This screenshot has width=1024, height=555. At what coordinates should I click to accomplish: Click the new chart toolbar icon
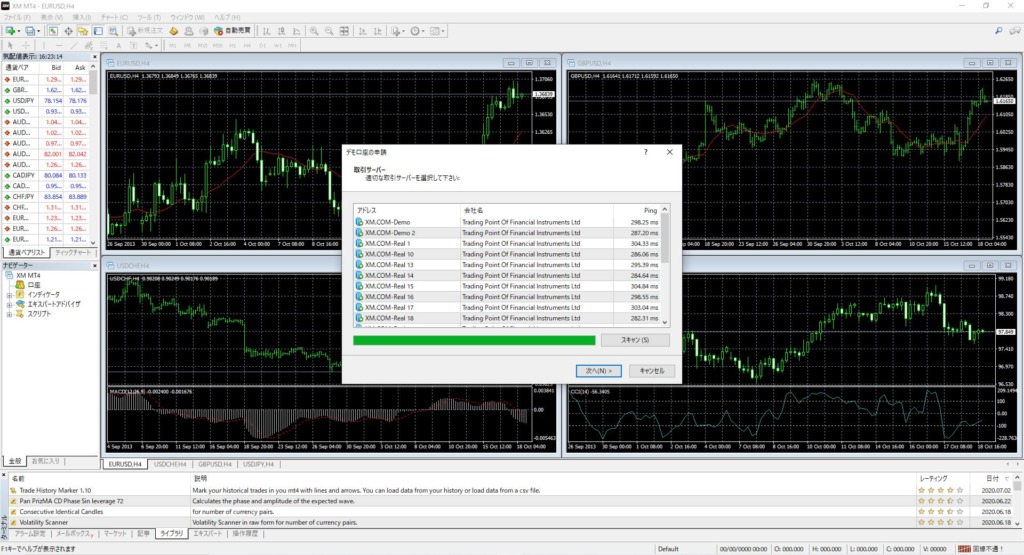pyautogui.click(x=11, y=31)
